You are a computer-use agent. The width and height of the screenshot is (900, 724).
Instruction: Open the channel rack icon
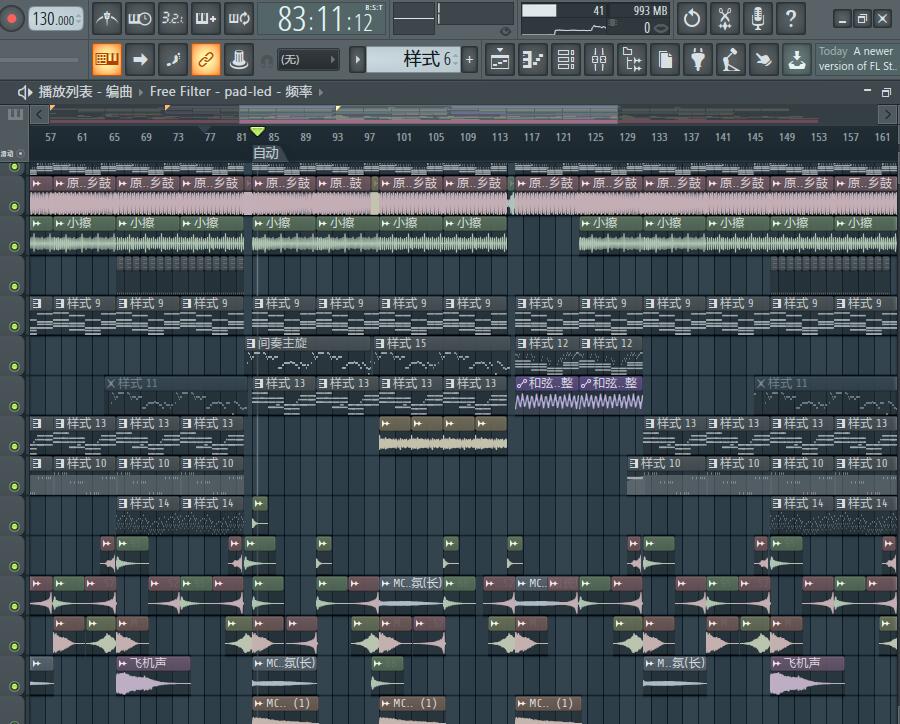(565, 60)
